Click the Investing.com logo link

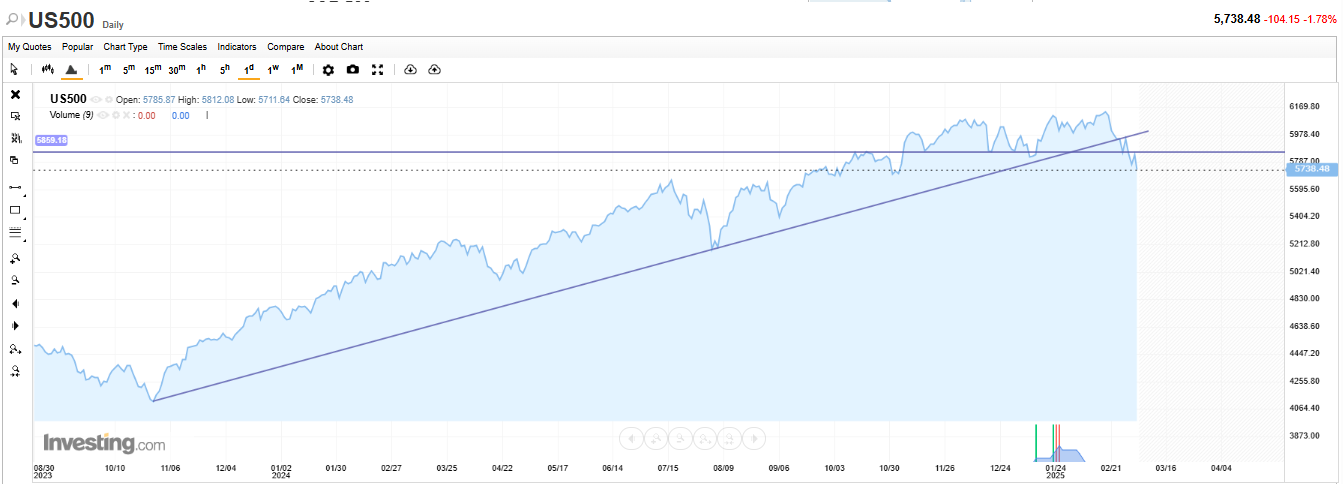104,443
